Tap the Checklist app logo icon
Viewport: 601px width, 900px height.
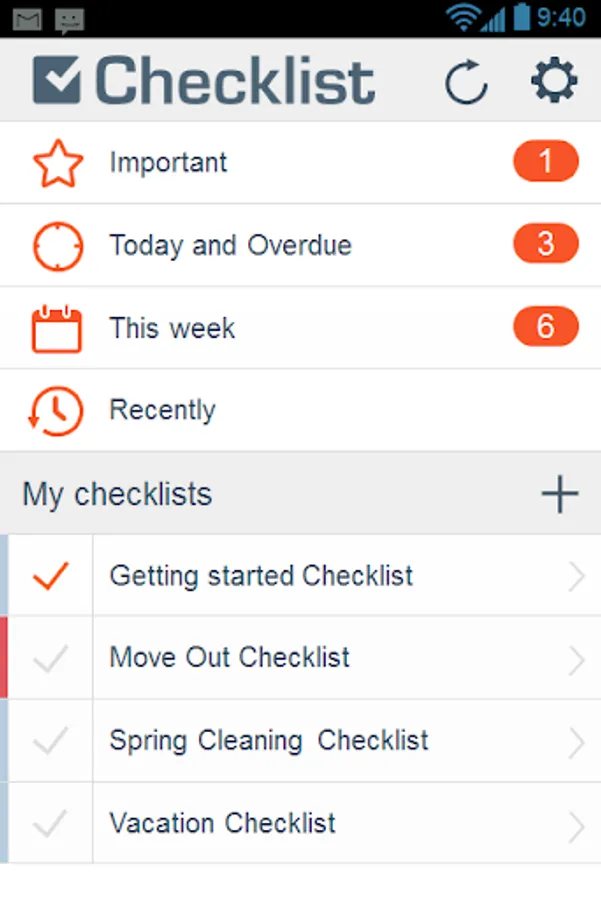click(57, 81)
